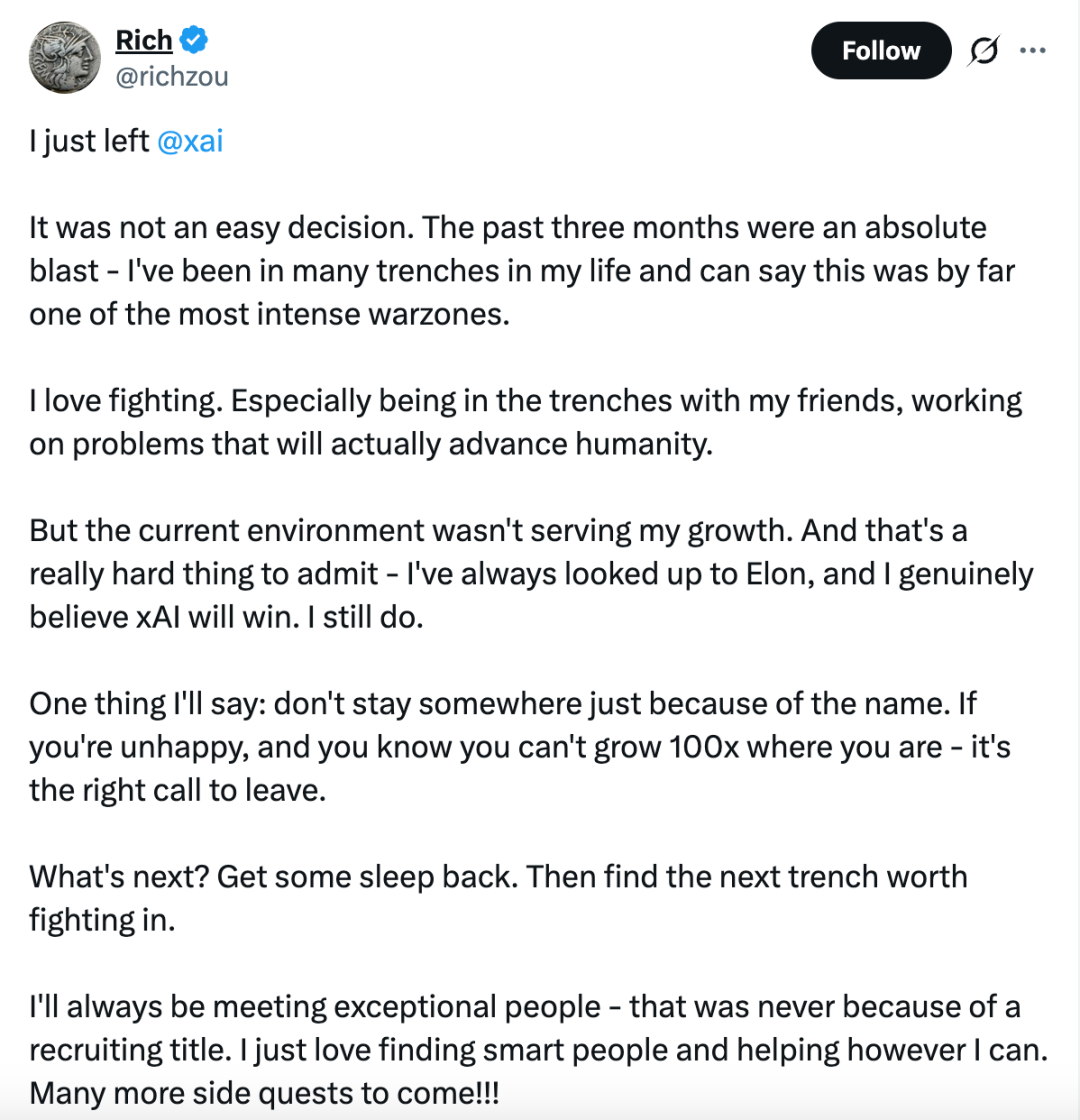This screenshot has height=1120, width=1080.
Task: Open the Grok explain-post icon
Action: tap(983, 51)
